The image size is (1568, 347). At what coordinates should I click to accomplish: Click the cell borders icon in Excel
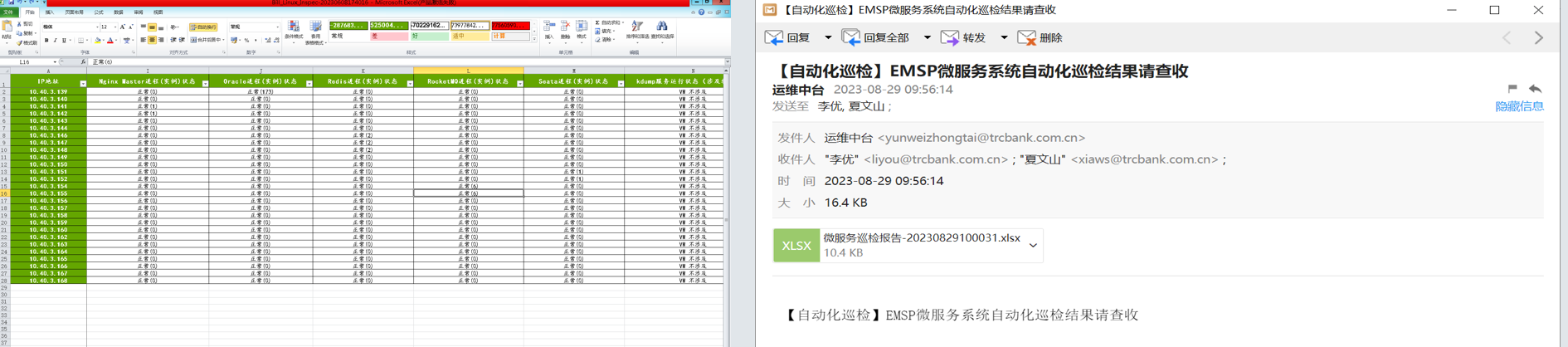tap(80, 41)
